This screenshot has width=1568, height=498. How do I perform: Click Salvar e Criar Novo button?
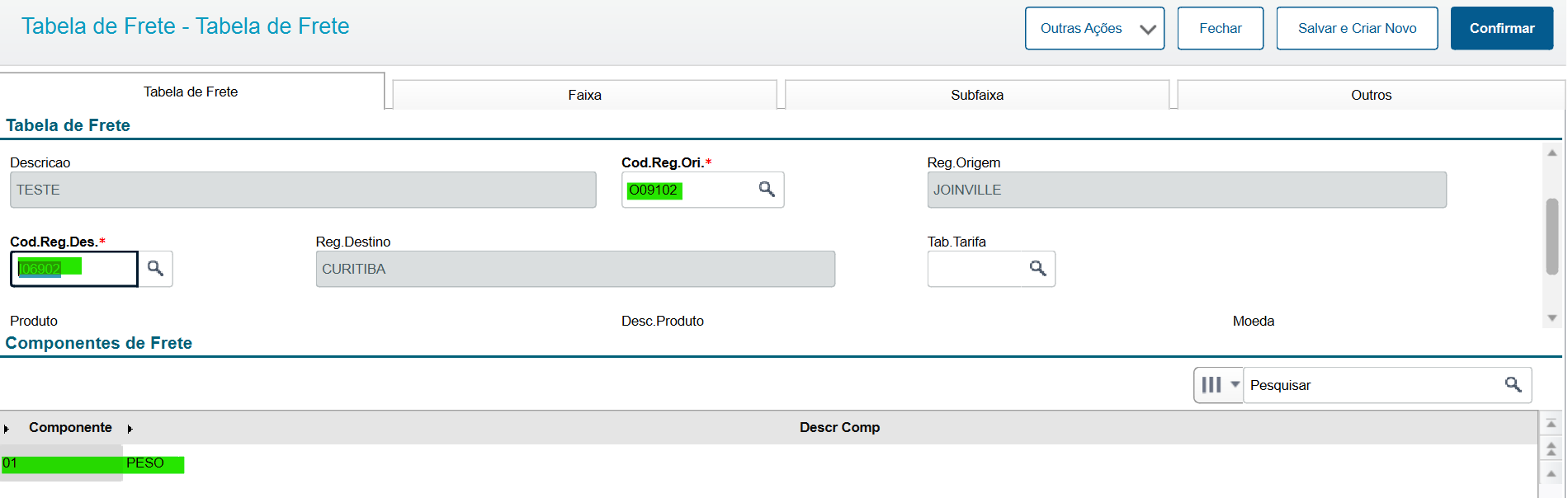pyautogui.click(x=1357, y=28)
